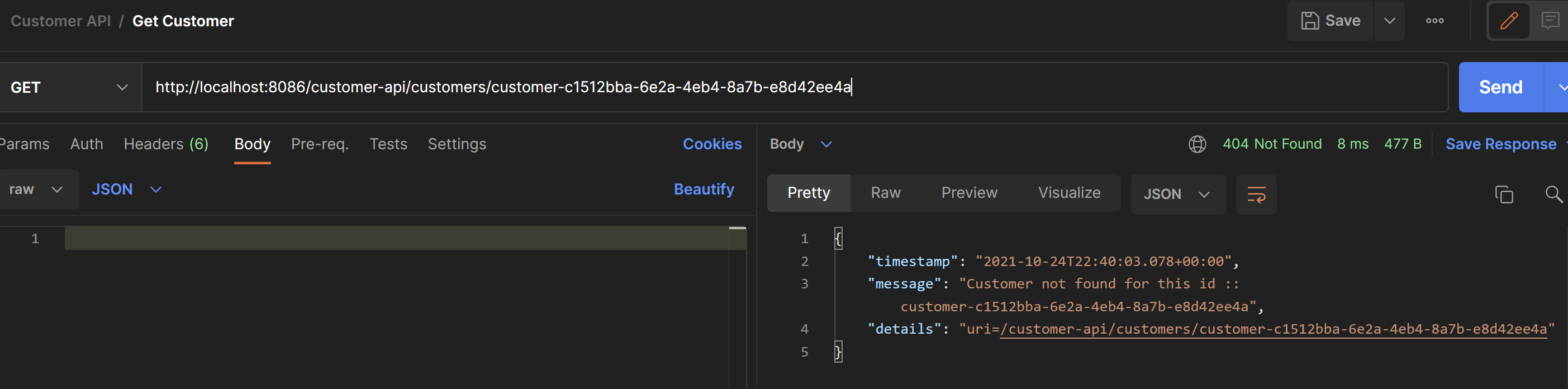This screenshot has width=1568, height=389.
Task: Switch to the Auth tab
Action: (x=87, y=144)
